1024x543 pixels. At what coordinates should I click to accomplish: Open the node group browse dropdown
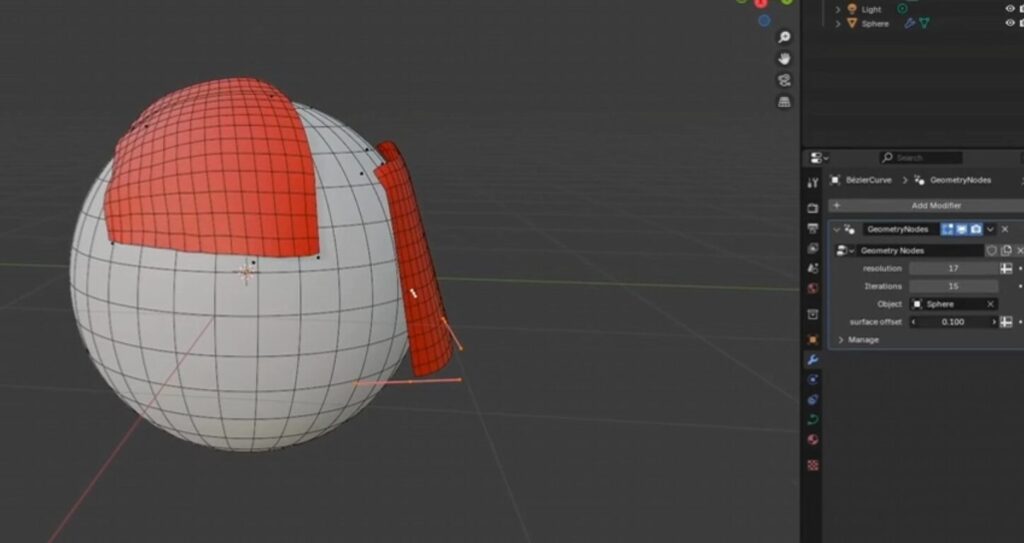[x=845, y=251]
